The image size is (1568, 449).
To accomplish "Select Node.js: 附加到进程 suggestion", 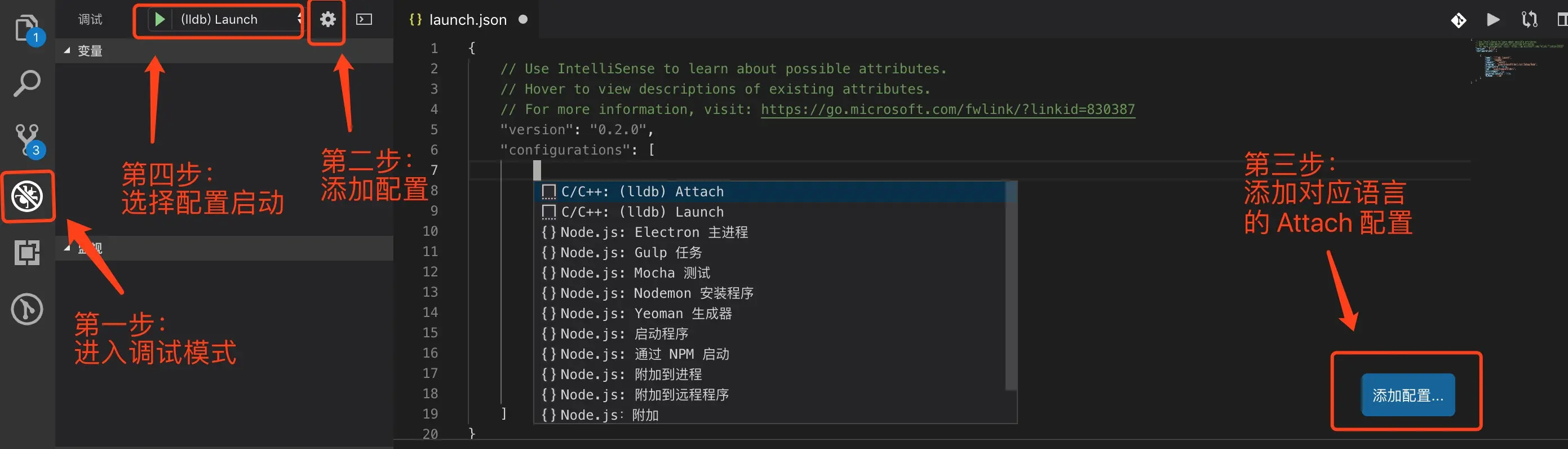I will tap(770, 374).
